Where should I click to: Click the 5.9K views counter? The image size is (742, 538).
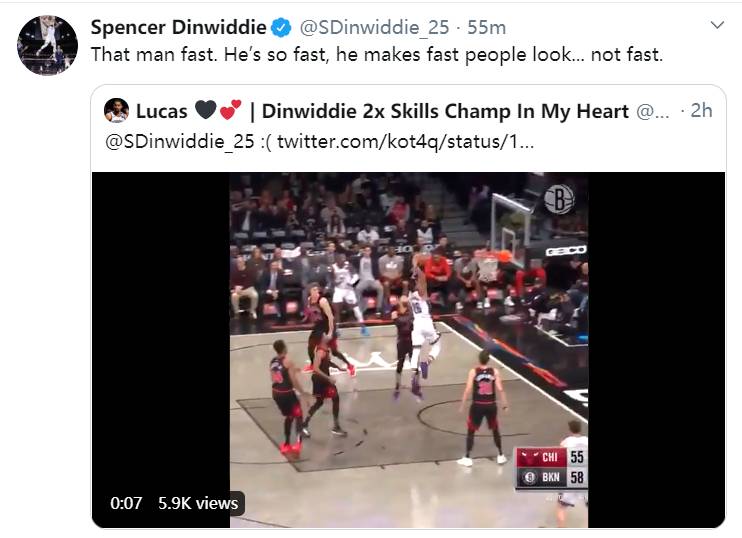click(198, 503)
